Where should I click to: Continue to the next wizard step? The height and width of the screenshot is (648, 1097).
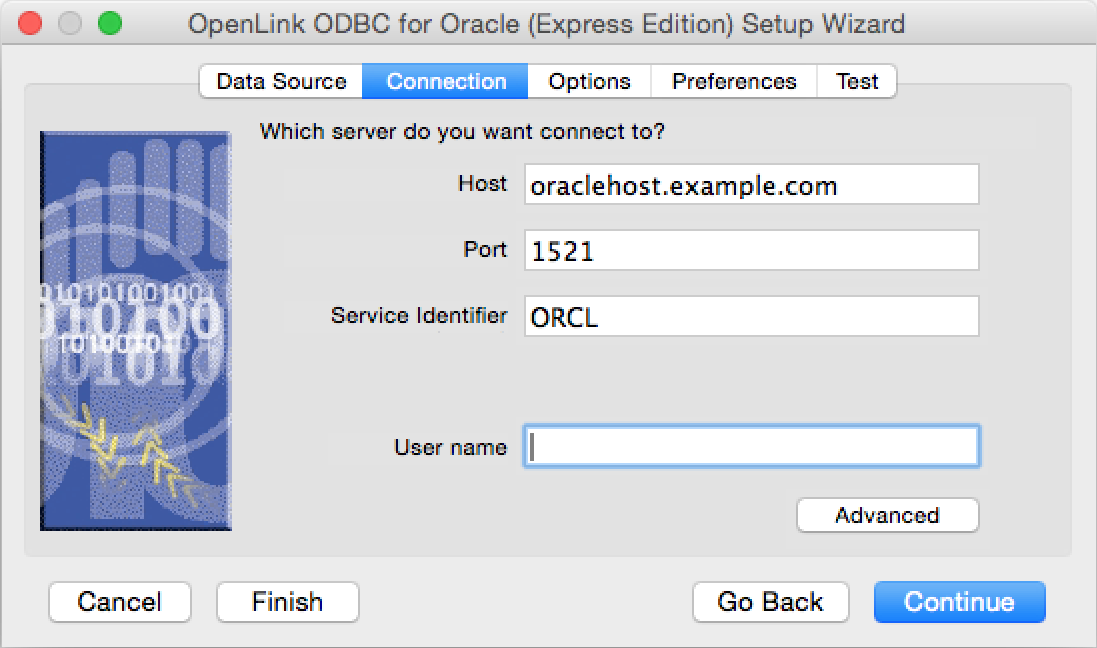(959, 602)
